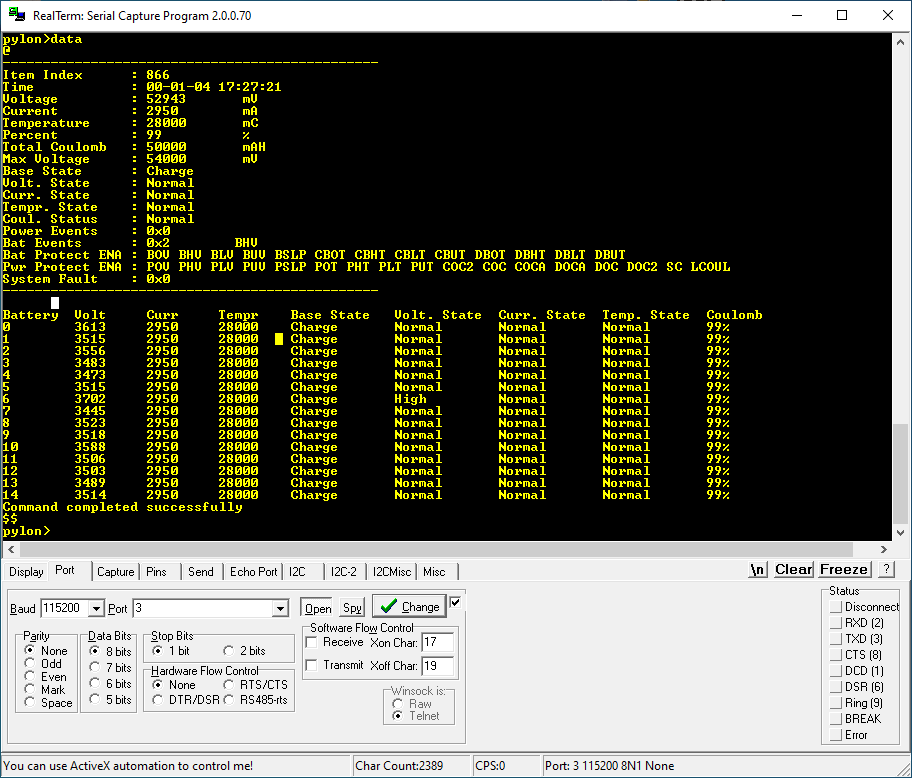Click the RealTerm app icon in title bar

tap(16, 15)
